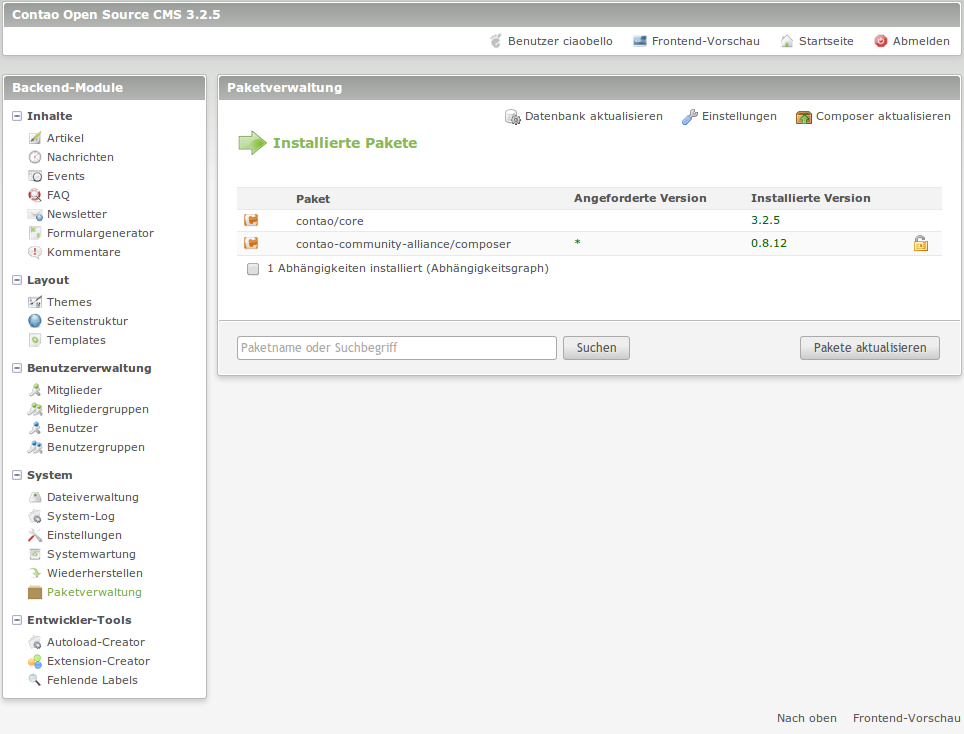Click the Startseite house icon
The height and width of the screenshot is (734, 964).
787,41
